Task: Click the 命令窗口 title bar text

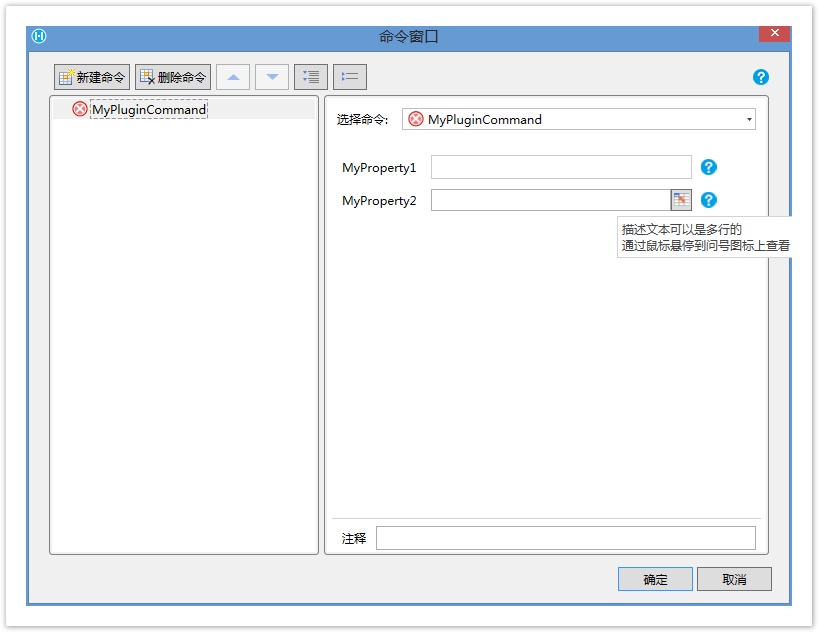Action: click(409, 37)
